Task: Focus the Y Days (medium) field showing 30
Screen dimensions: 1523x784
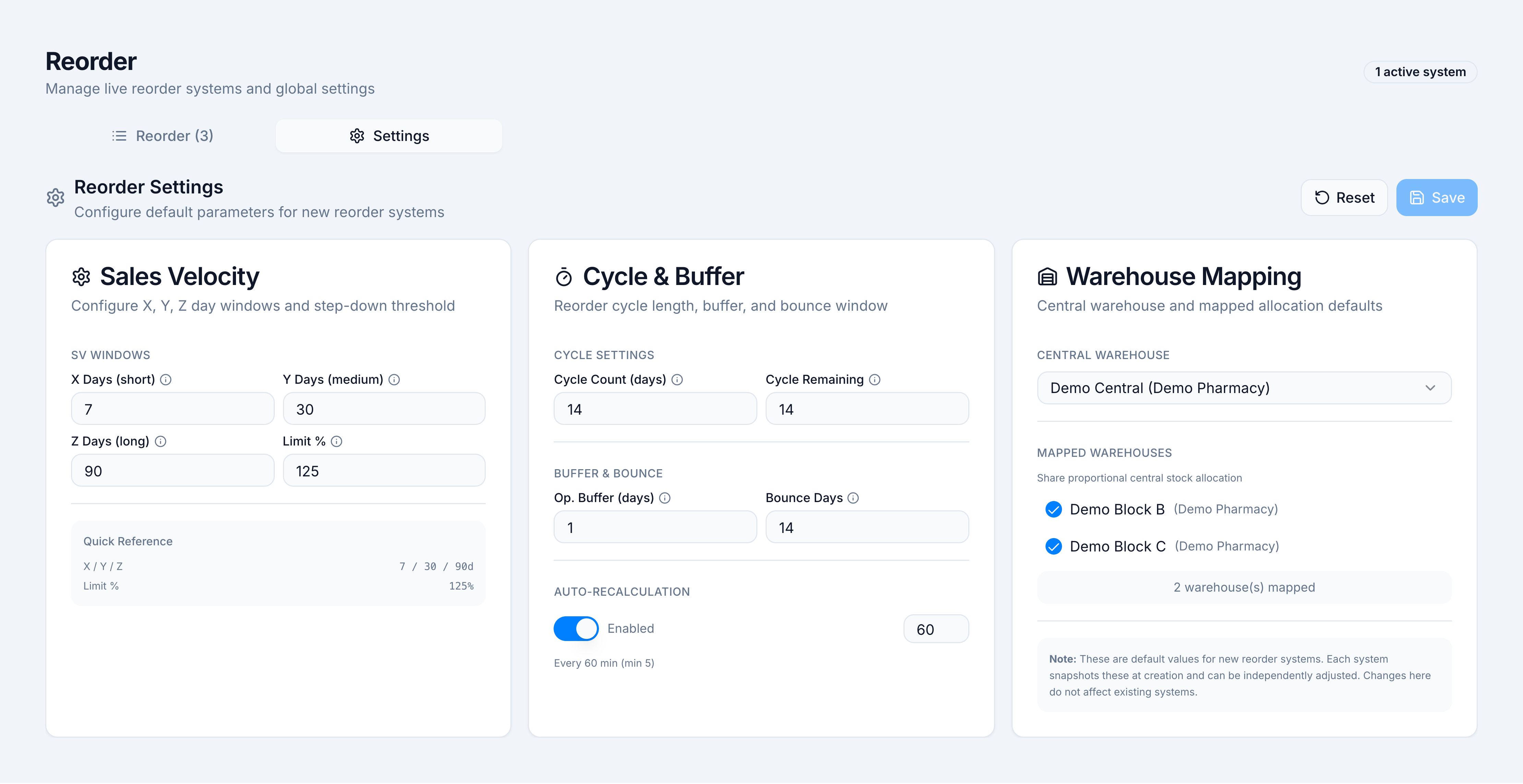Action: pyautogui.click(x=384, y=408)
